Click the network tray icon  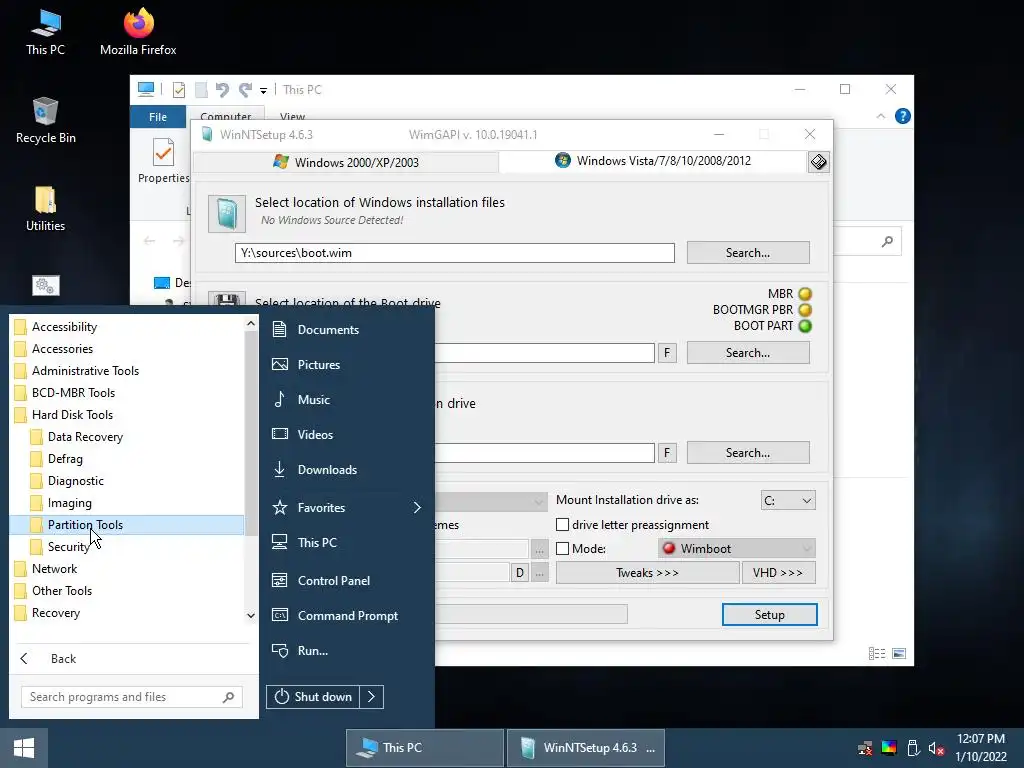coord(865,748)
